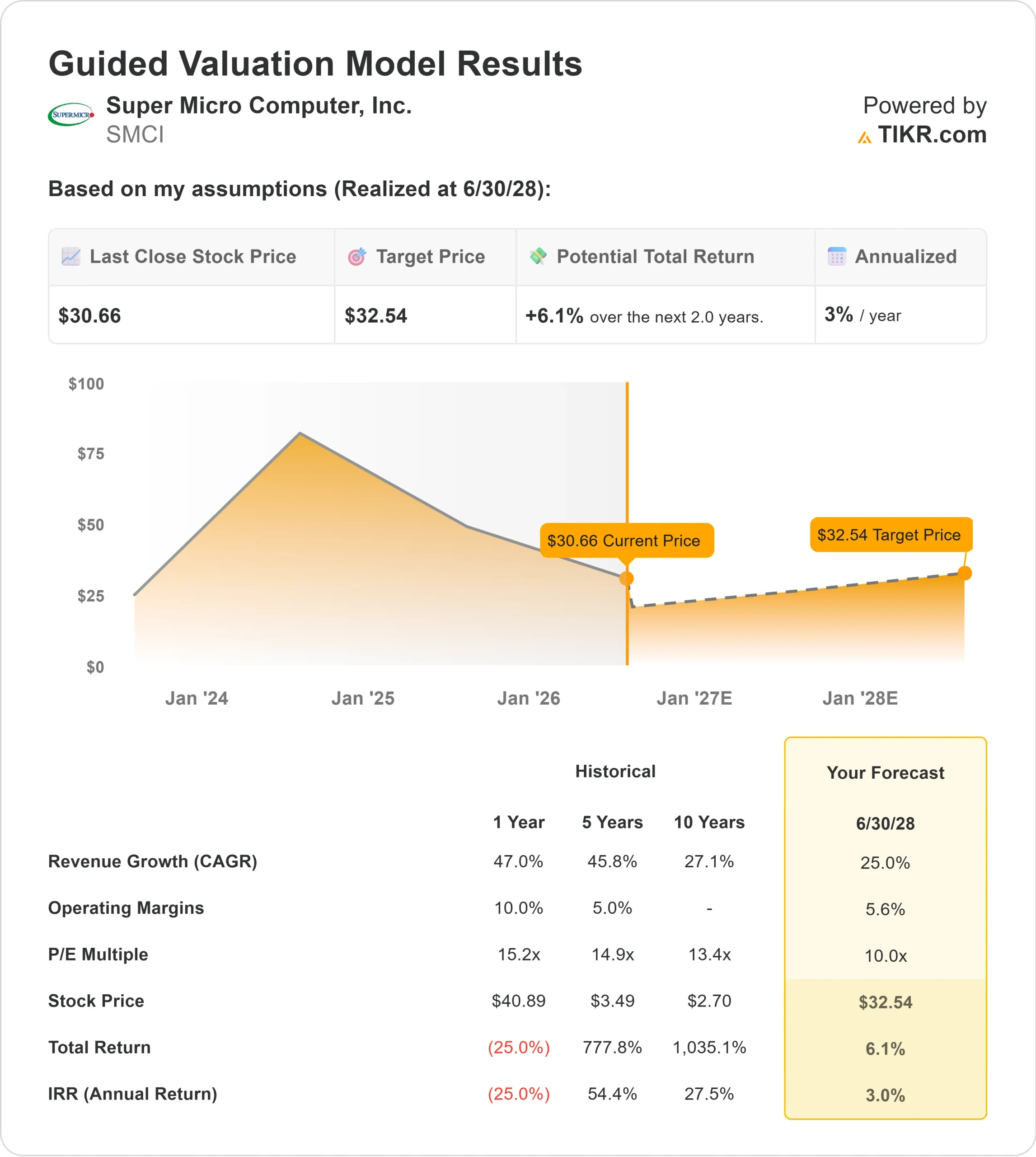
Task: Click the target price dot at chart end
Action: point(964,573)
